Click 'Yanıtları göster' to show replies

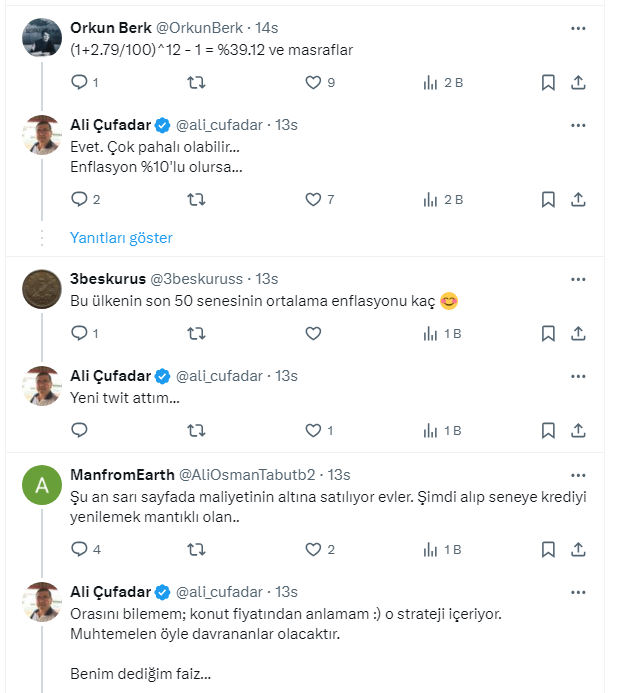tap(121, 238)
